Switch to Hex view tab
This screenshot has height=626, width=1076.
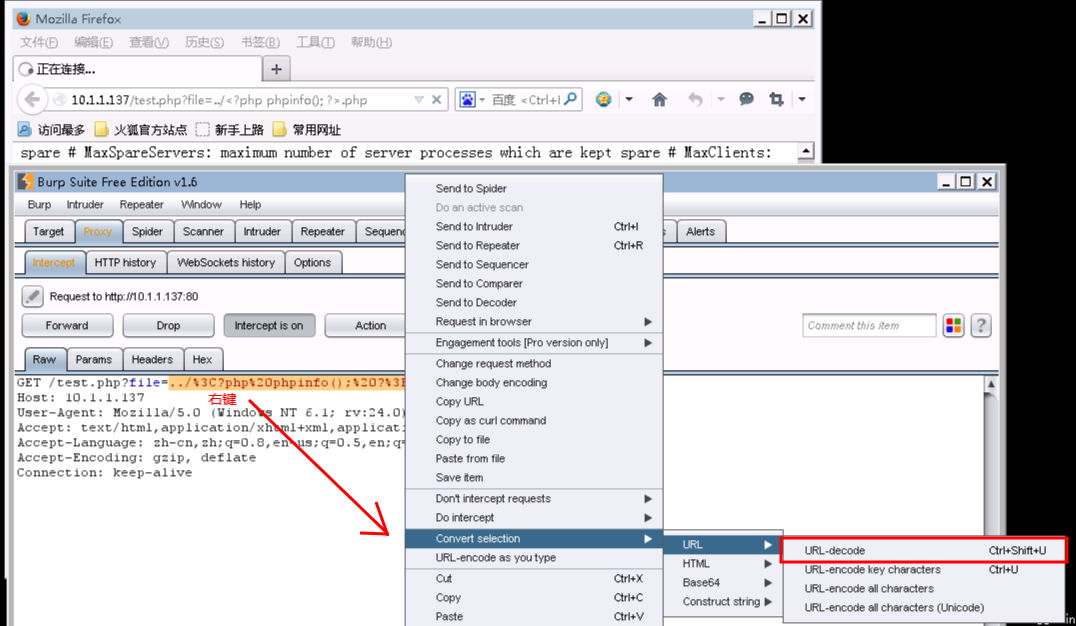pyautogui.click(x=202, y=359)
